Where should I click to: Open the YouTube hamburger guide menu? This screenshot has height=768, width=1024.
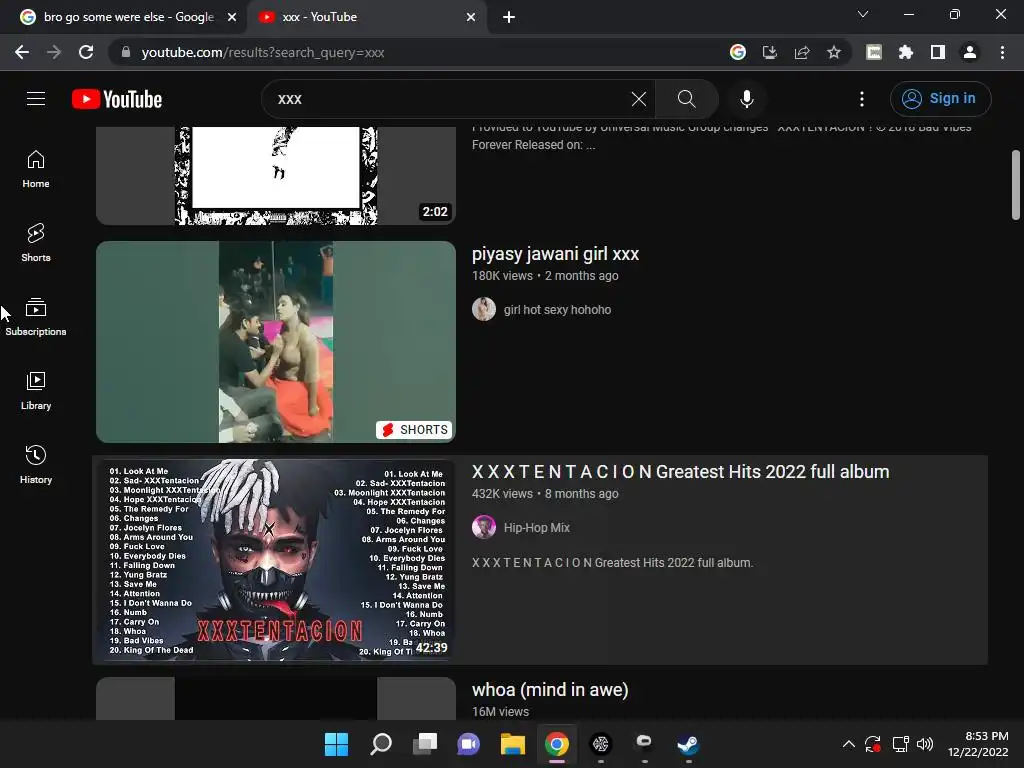36,99
